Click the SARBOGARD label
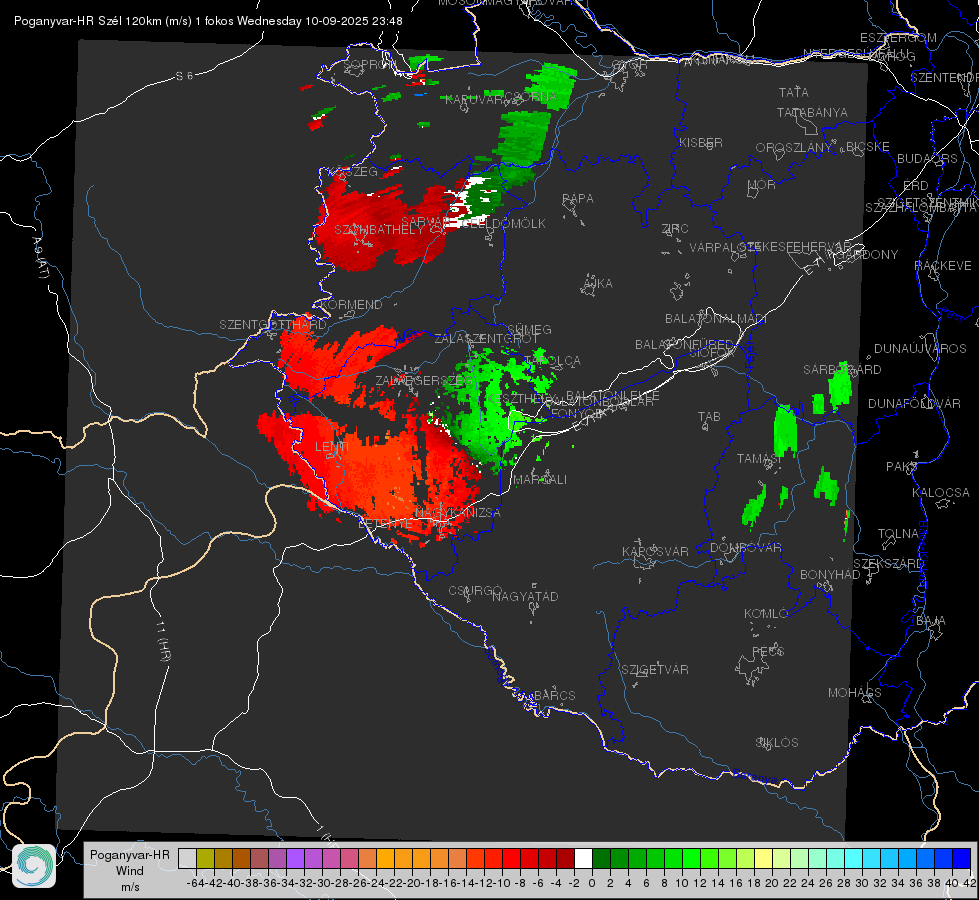 (842, 370)
